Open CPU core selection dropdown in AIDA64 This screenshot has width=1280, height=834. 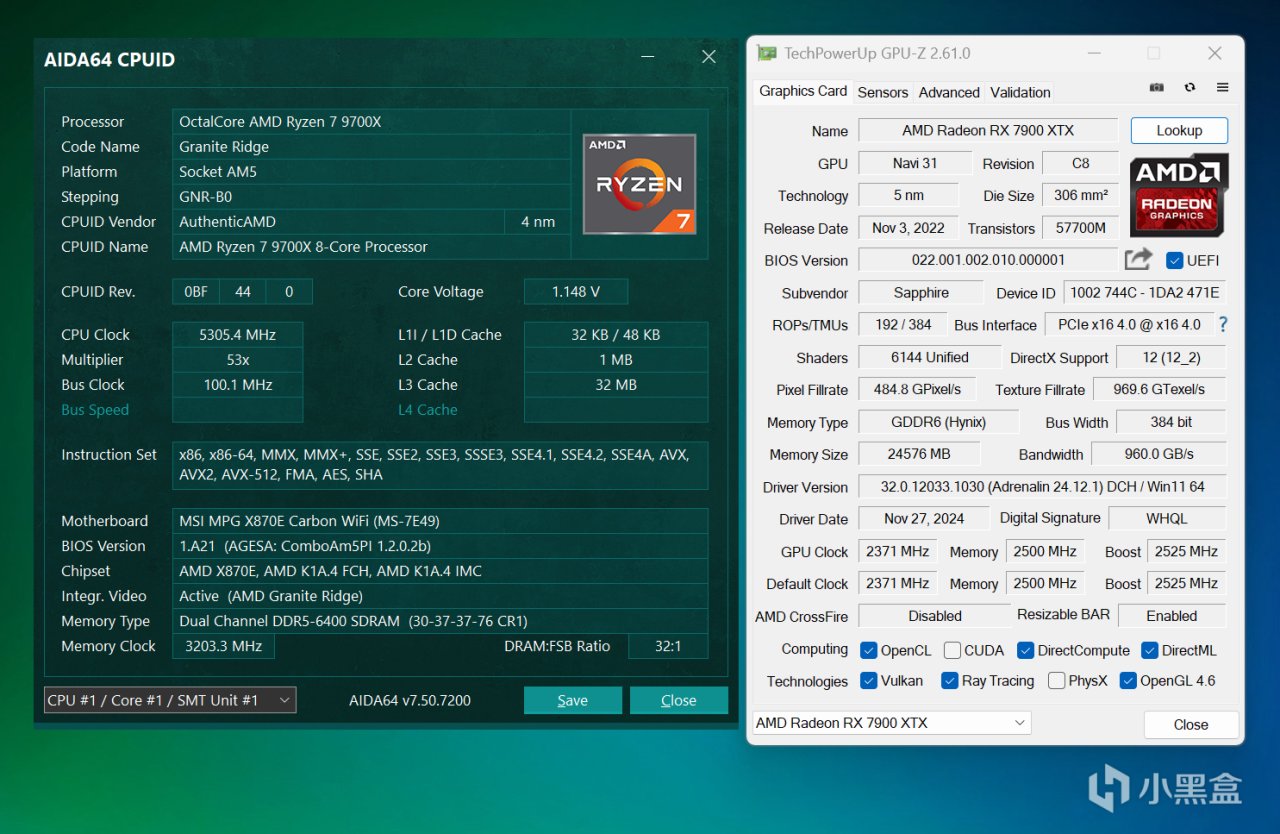[x=170, y=700]
